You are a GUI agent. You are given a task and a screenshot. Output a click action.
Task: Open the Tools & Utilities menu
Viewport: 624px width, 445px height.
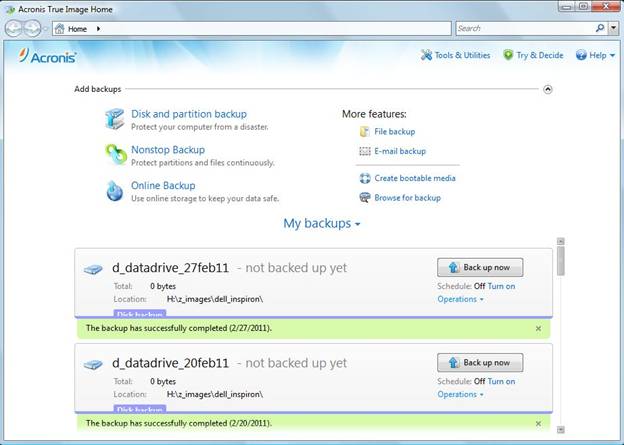click(x=455, y=55)
